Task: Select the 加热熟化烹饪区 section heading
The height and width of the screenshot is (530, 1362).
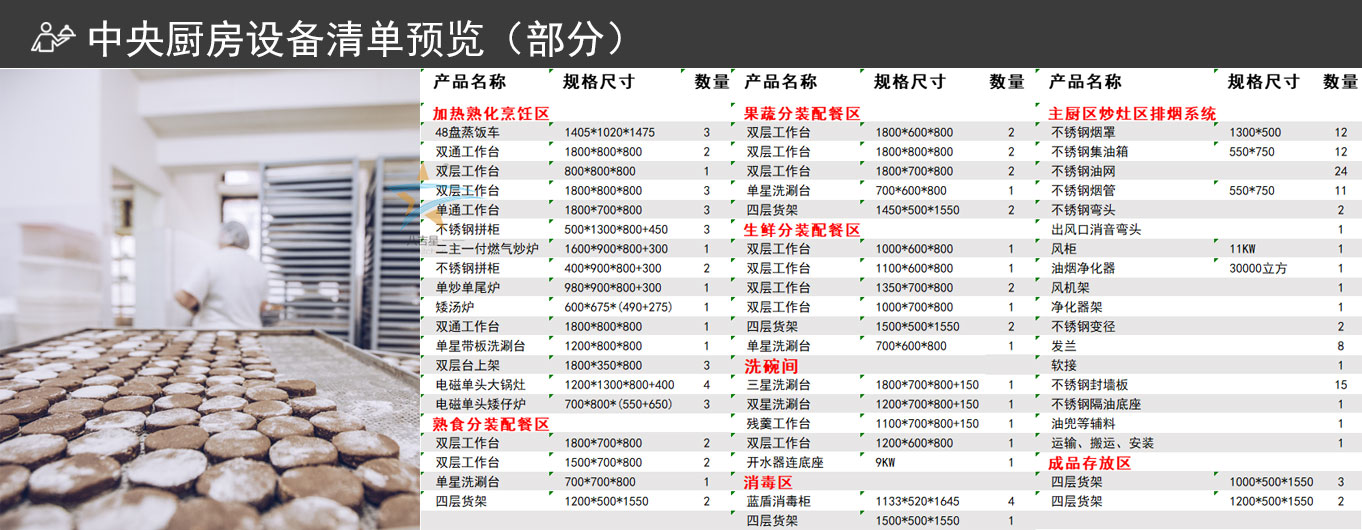Action: click(491, 114)
